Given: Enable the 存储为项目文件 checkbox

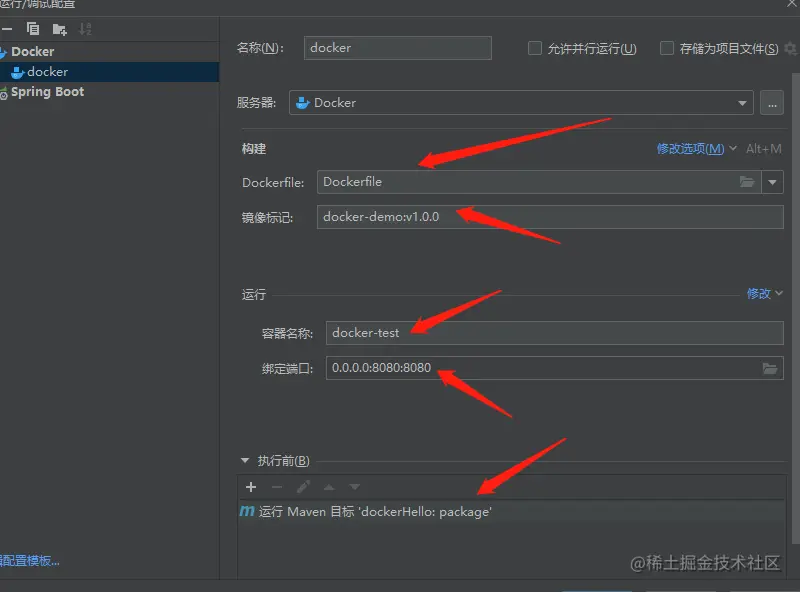Looking at the screenshot, I should pyautogui.click(x=667, y=48).
